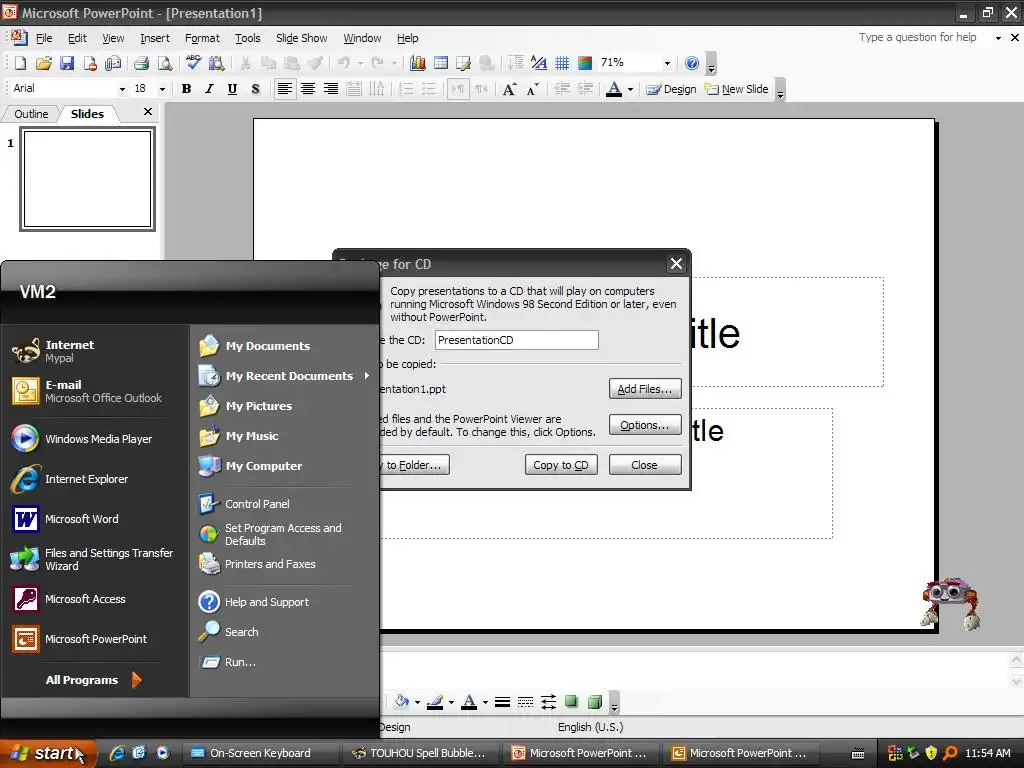Decrease the font size
The height and width of the screenshot is (768, 1024).
[532, 89]
